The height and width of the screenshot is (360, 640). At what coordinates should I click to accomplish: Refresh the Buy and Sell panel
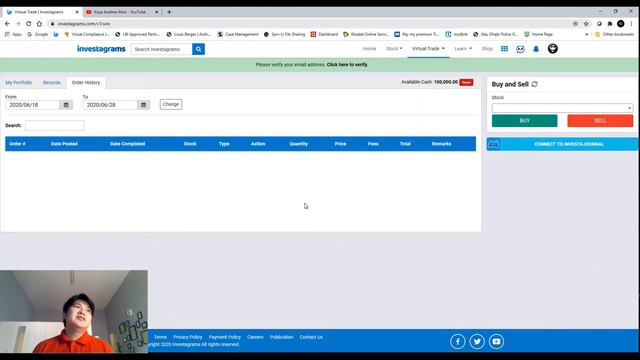[x=535, y=84]
